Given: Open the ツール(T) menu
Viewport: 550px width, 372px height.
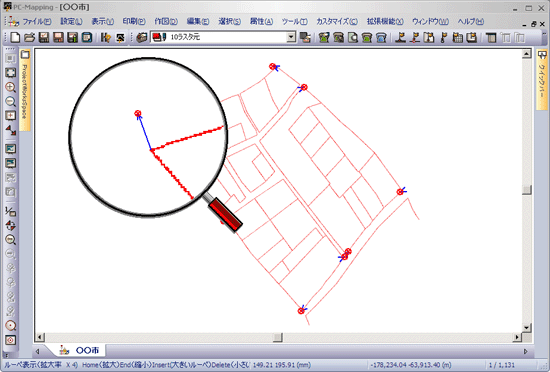Looking at the screenshot, I should pos(295,22).
